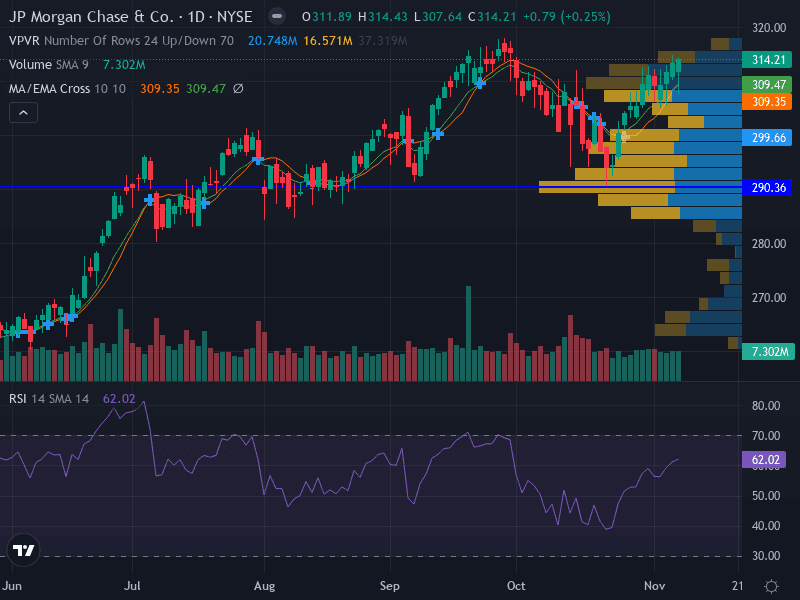Click the 1D interval in chart title
Viewport: 800px width, 600px height.
pyautogui.click(x=196, y=17)
